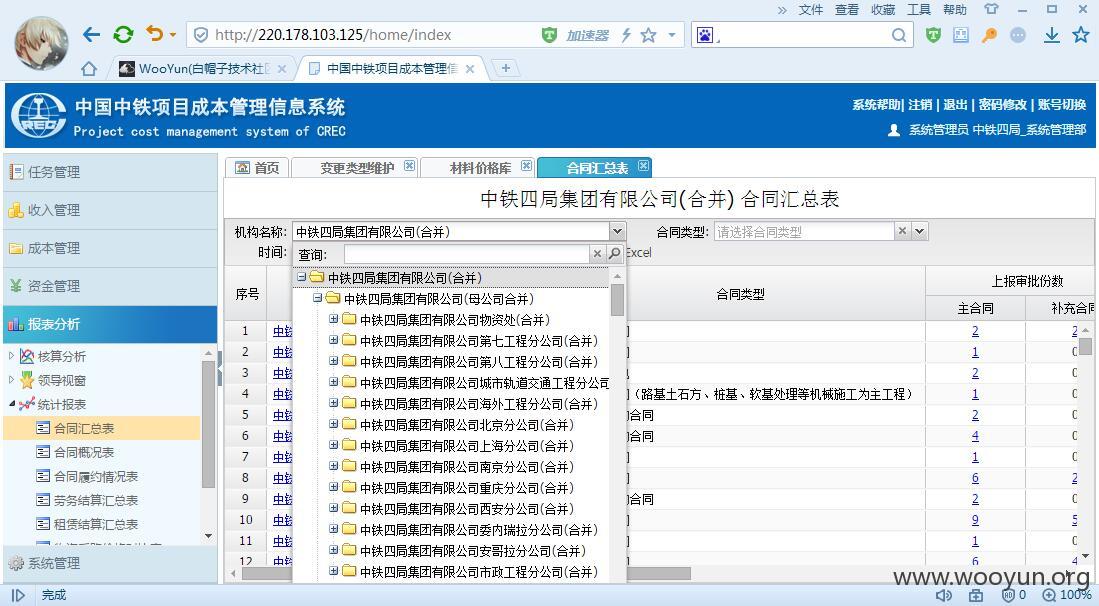Viewport: 1099px width, 606px height.
Task: Click the search magnifier in browser search box
Action: pos(899,35)
